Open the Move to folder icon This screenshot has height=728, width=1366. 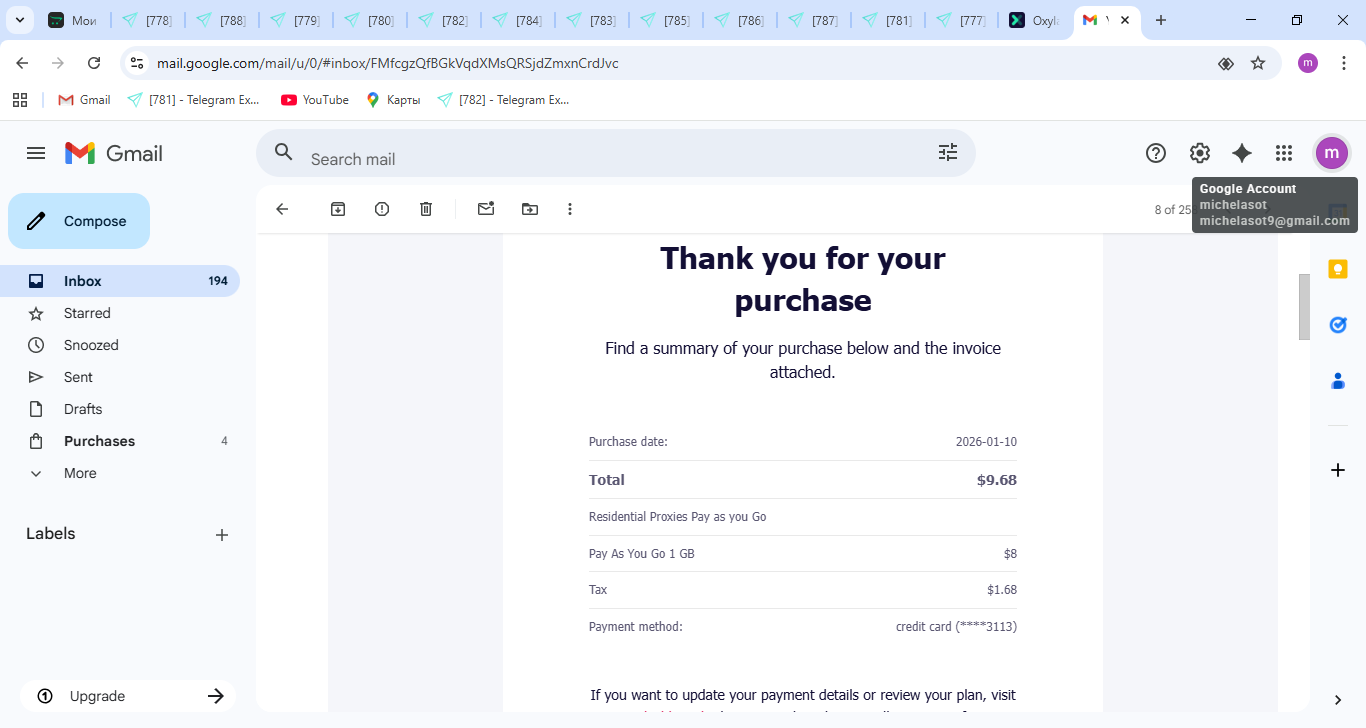530,209
